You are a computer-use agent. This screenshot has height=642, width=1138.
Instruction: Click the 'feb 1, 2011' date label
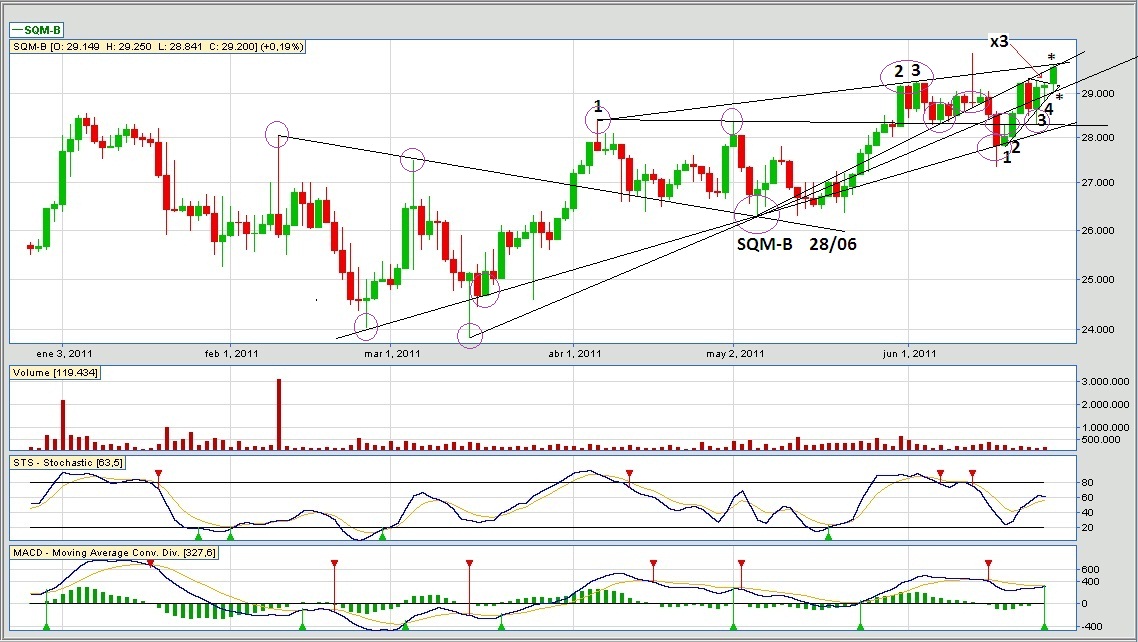coord(232,354)
